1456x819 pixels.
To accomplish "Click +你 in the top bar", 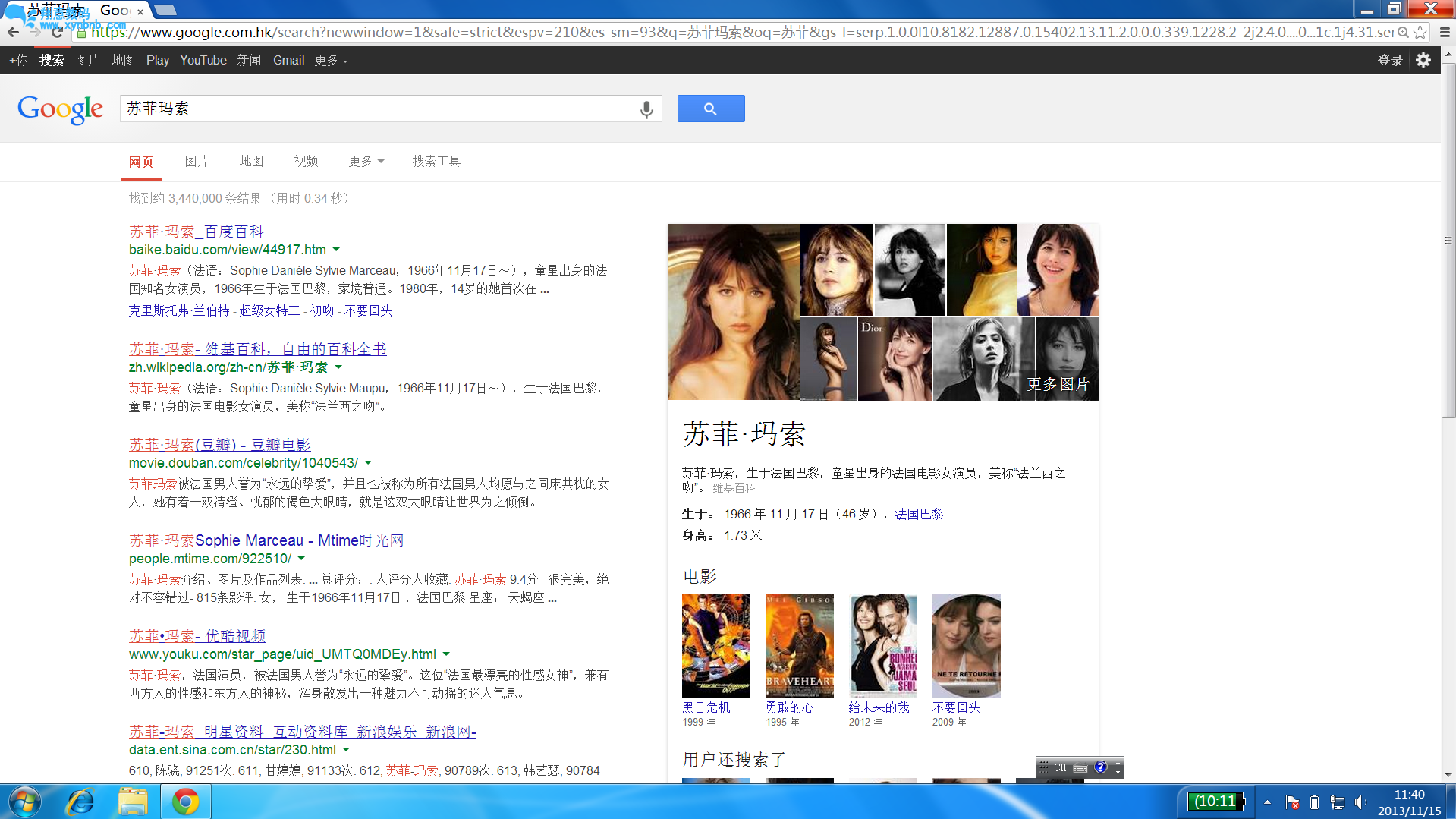I will click(18, 60).
